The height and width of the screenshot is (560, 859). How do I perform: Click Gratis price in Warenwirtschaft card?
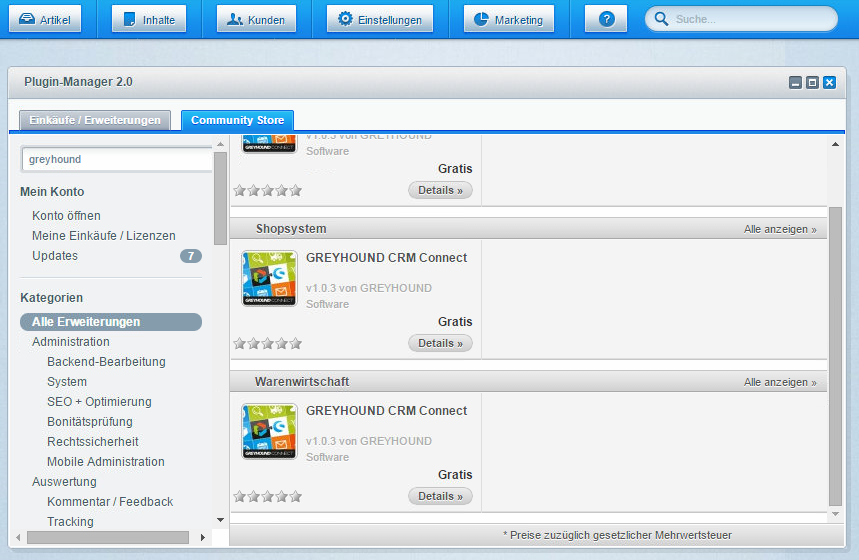455,475
